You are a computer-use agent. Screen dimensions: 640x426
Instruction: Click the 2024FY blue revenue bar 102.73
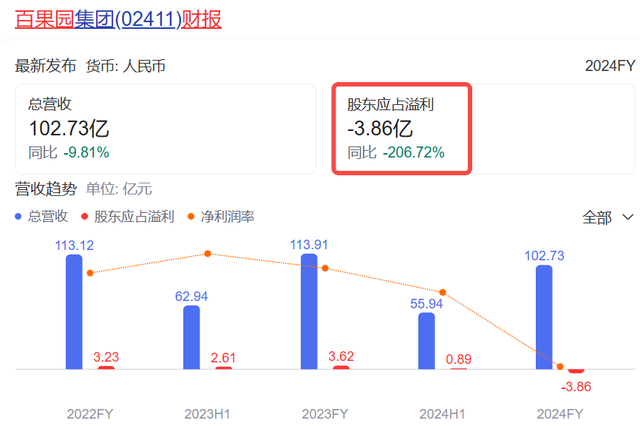tap(544, 317)
